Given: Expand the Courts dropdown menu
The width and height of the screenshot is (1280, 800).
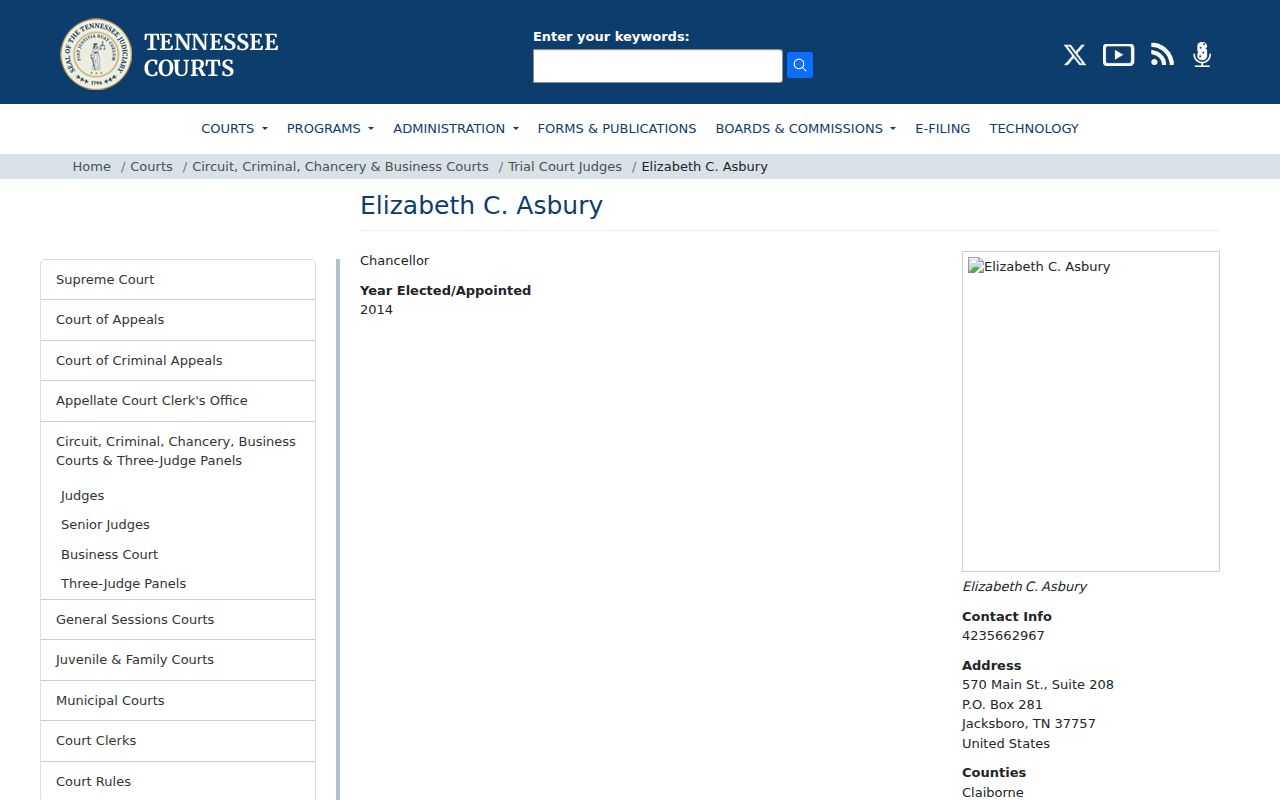Looking at the screenshot, I should point(234,128).
